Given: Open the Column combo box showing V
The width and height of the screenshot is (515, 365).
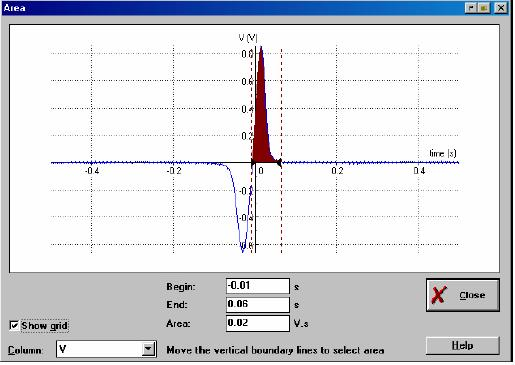Looking at the screenshot, I should click(x=106, y=349).
